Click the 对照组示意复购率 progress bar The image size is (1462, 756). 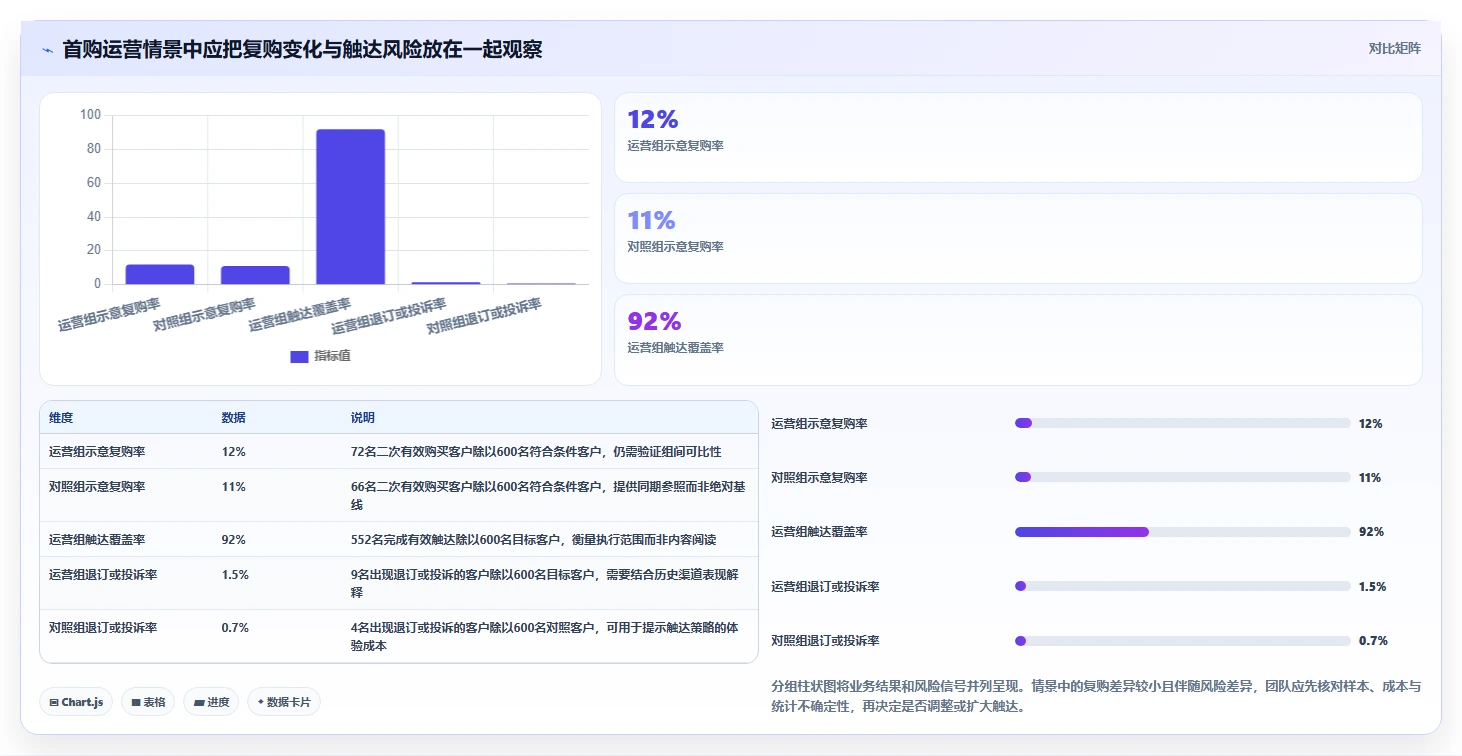[x=1182, y=478]
